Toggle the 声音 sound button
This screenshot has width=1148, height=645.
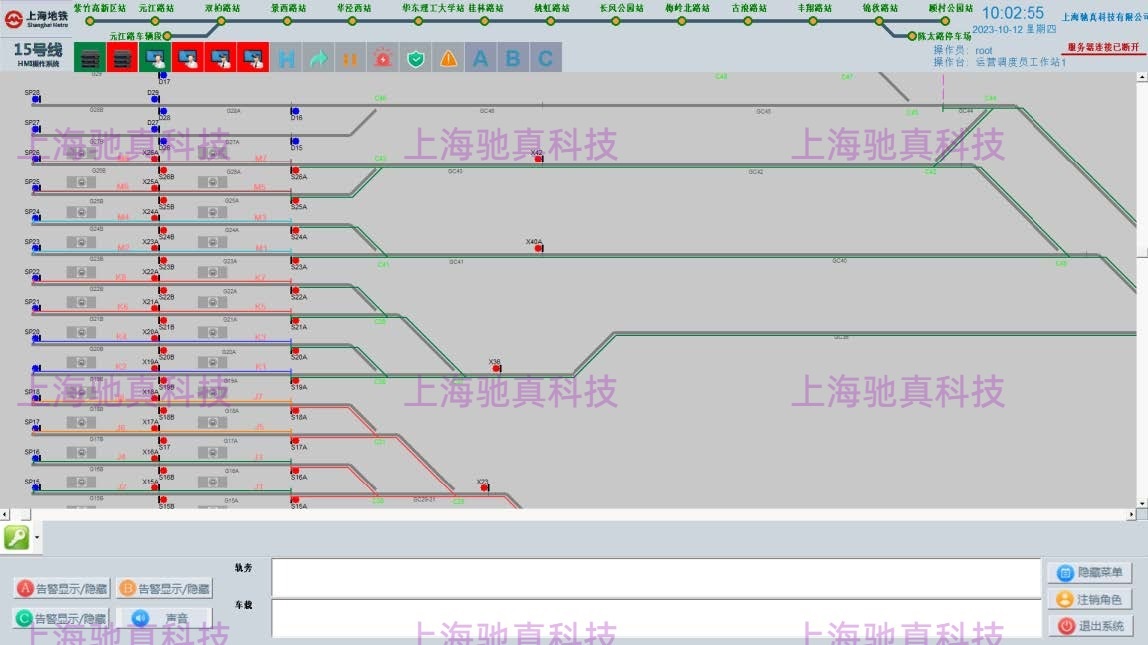tap(164, 618)
